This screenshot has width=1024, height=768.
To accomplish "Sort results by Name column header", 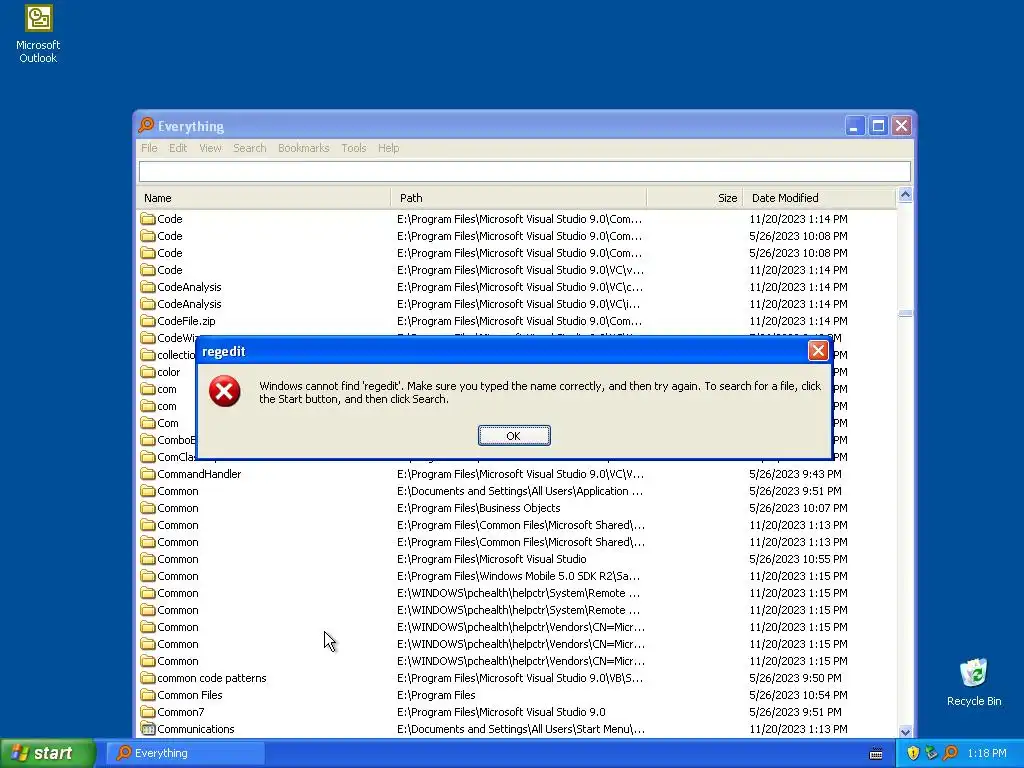I will [x=264, y=198].
